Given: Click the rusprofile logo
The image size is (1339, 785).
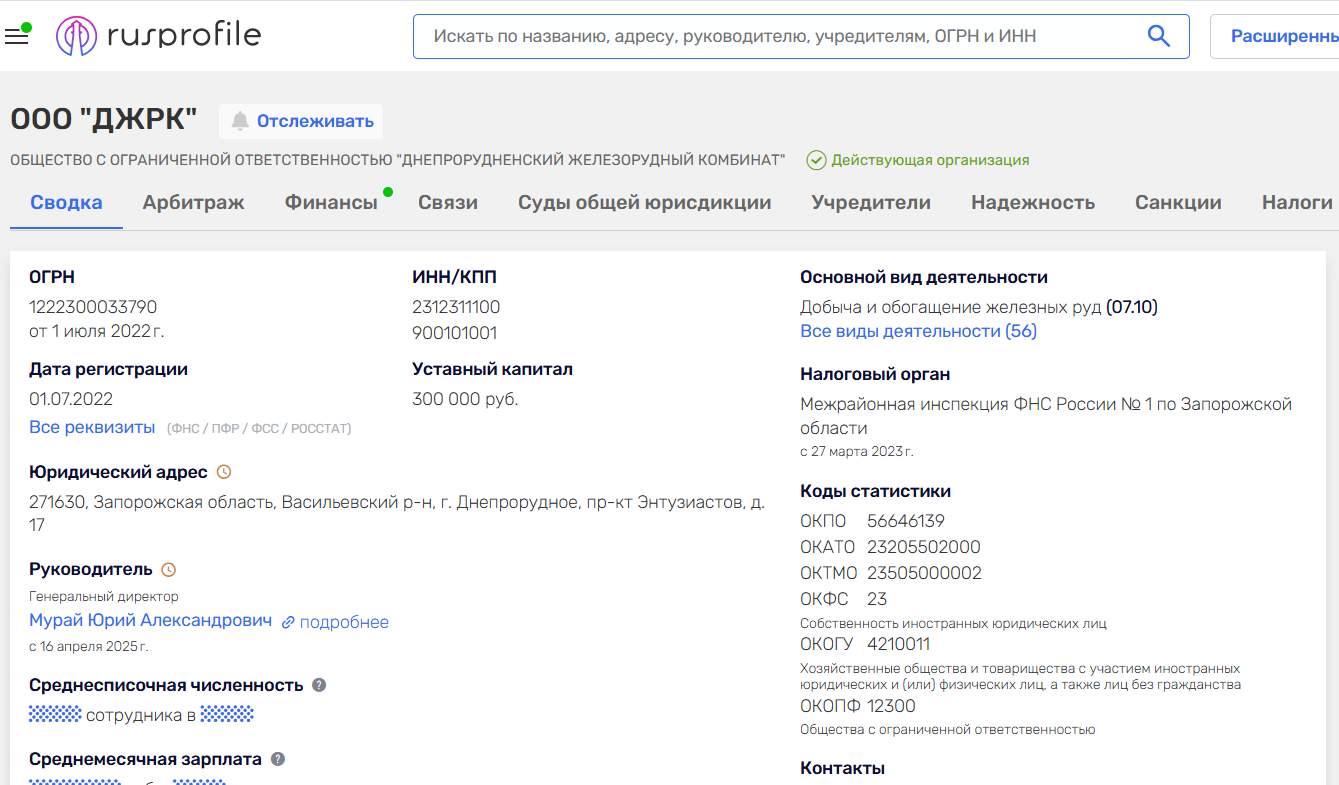Looking at the screenshot, I should coord(159,36).
